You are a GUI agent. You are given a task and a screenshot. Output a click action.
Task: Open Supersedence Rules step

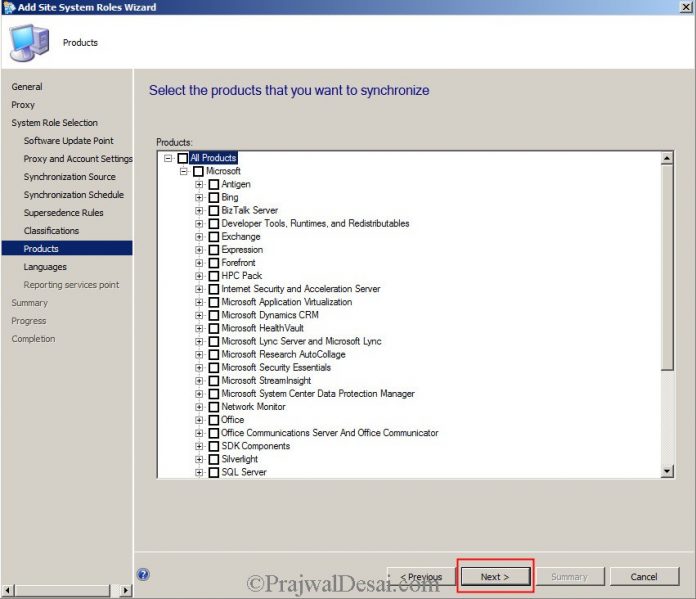click(63, 213)
